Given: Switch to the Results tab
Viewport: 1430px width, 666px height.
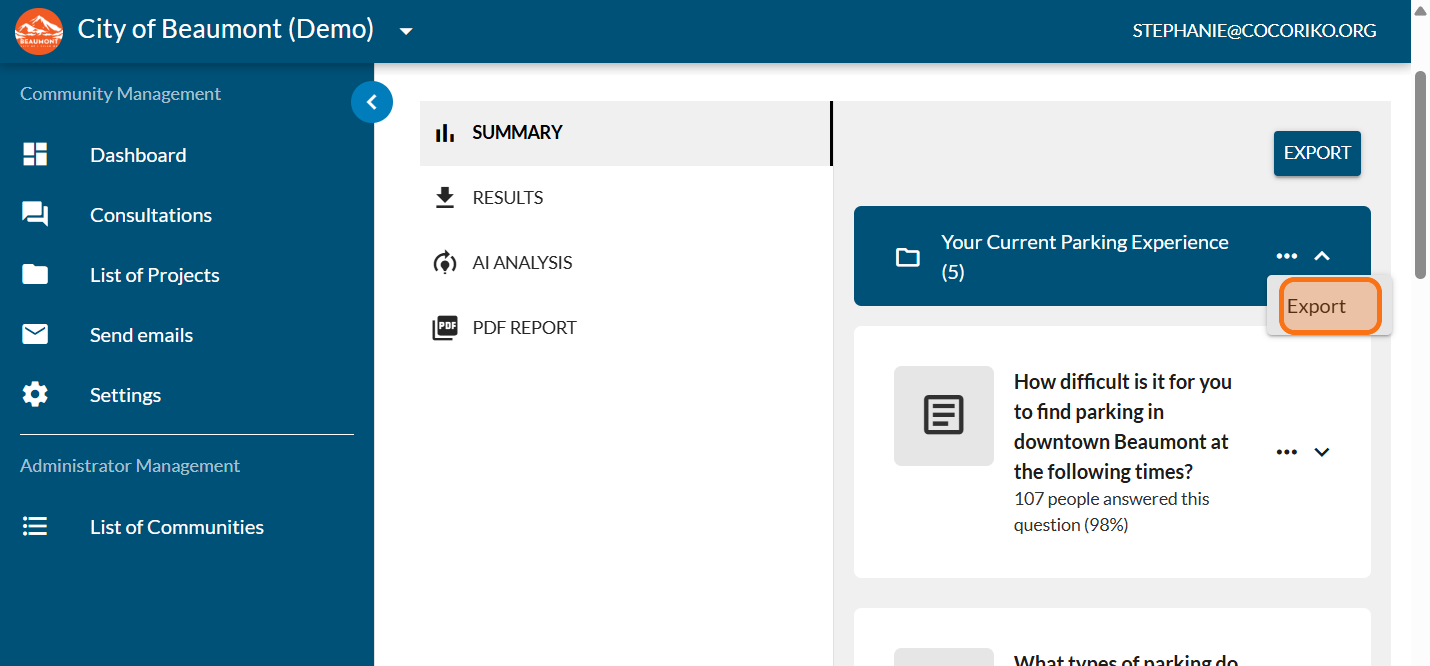Looking at the screenshot, I should click(x=508, y=198).
